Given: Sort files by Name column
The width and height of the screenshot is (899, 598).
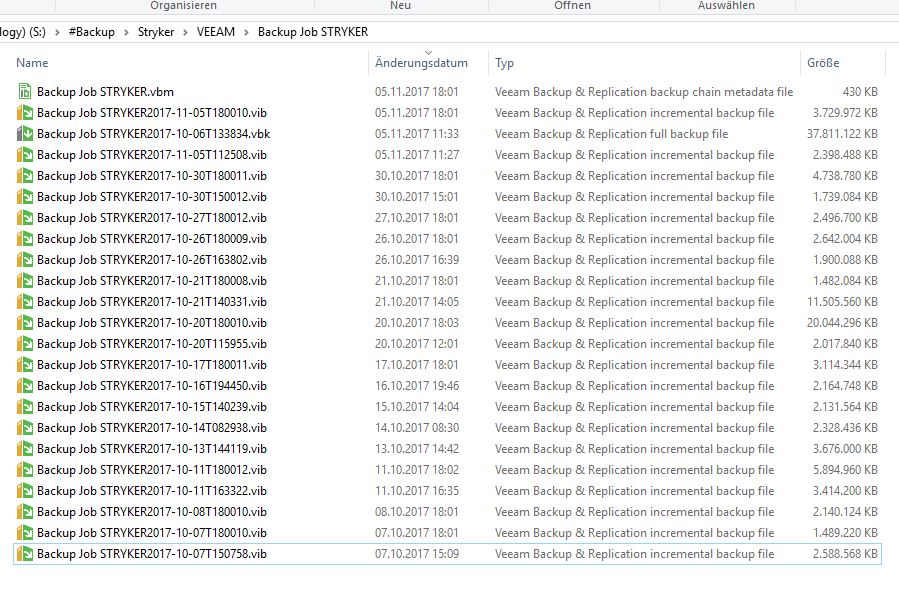Looking at the screenshot, I should point(32,63).
